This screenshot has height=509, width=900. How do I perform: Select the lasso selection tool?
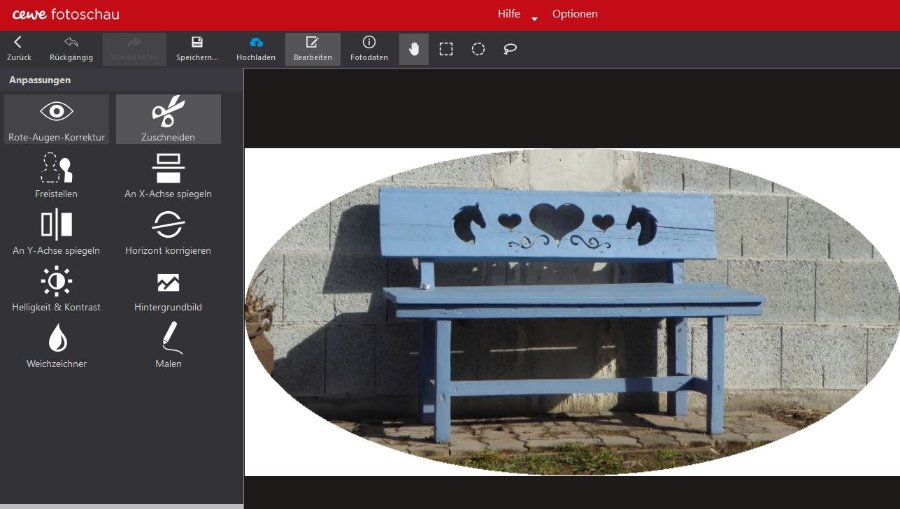point(510,49)
